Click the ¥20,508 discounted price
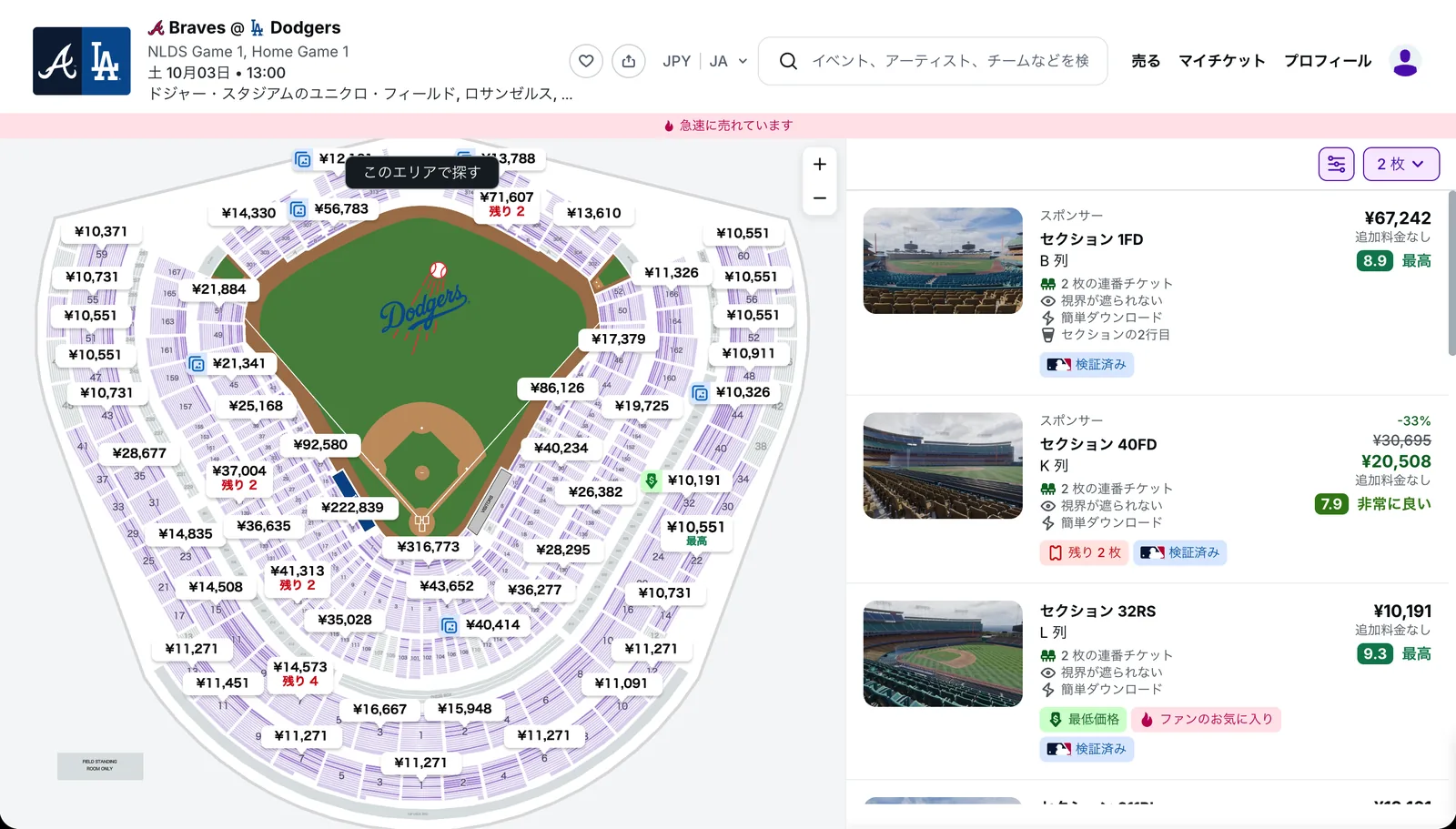 tap(1396, 461)
